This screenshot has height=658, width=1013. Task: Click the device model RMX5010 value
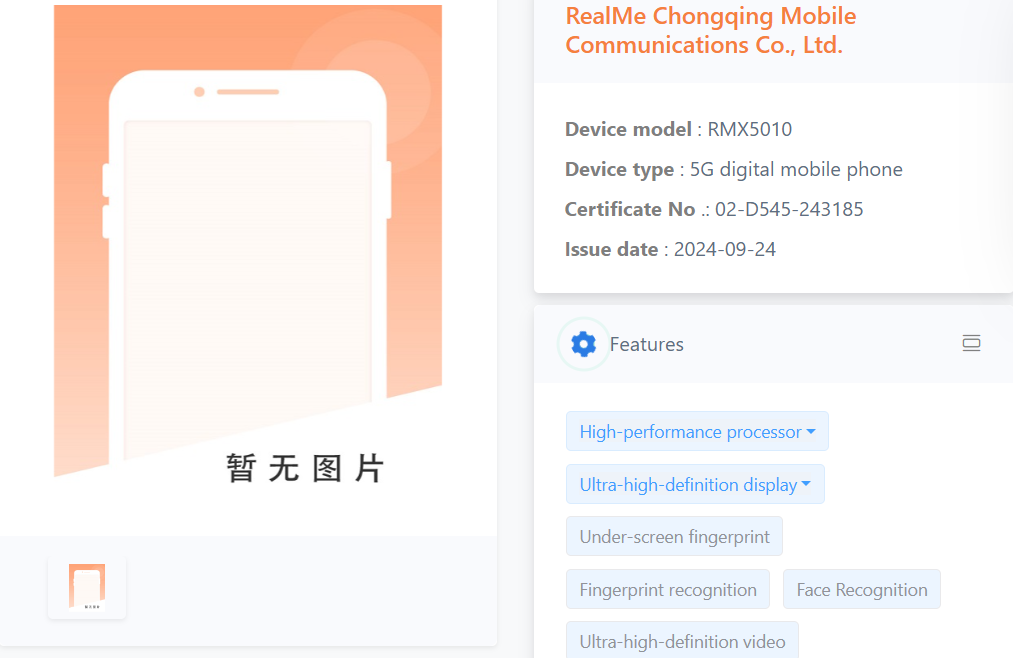tap(749, 129)
